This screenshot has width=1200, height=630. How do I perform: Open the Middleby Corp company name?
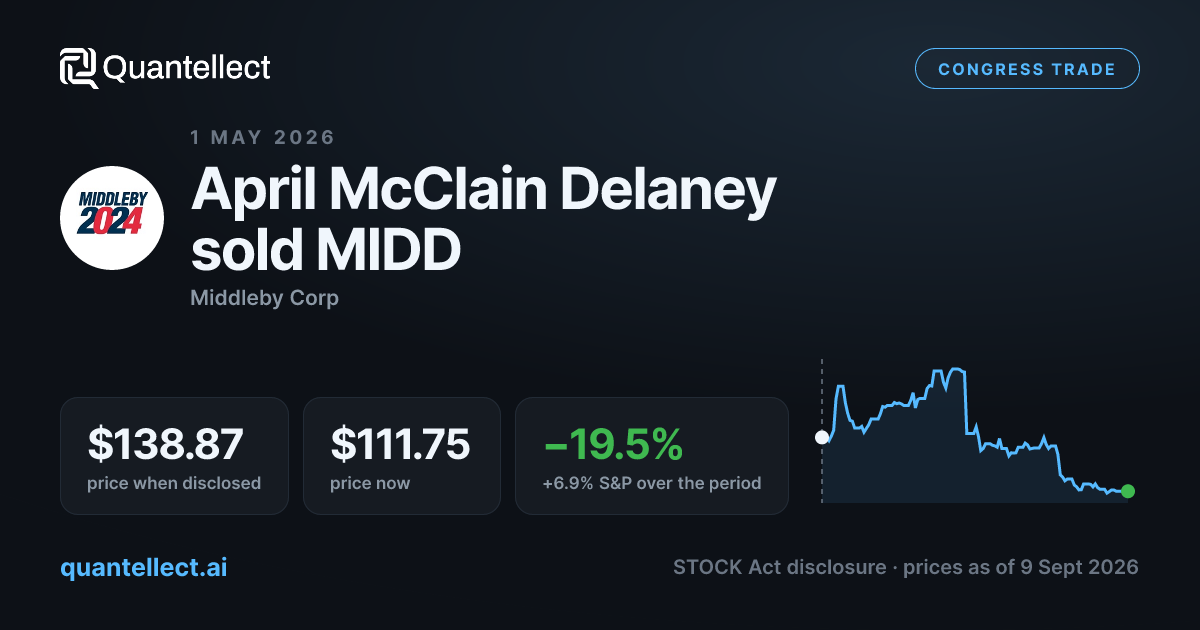pos(264,298)
